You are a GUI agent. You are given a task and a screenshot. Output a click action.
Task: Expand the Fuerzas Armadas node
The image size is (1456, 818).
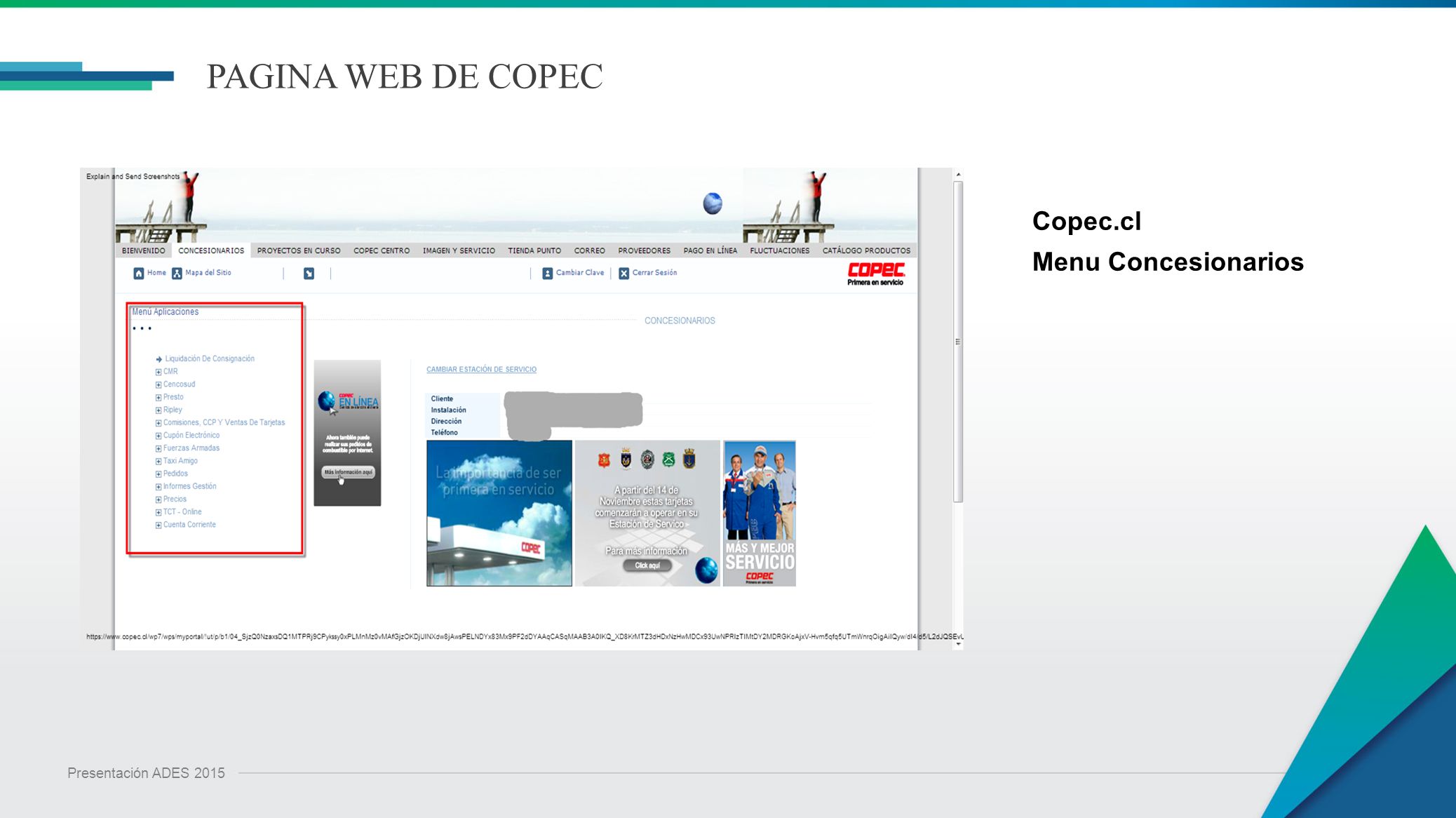(159, 448)
